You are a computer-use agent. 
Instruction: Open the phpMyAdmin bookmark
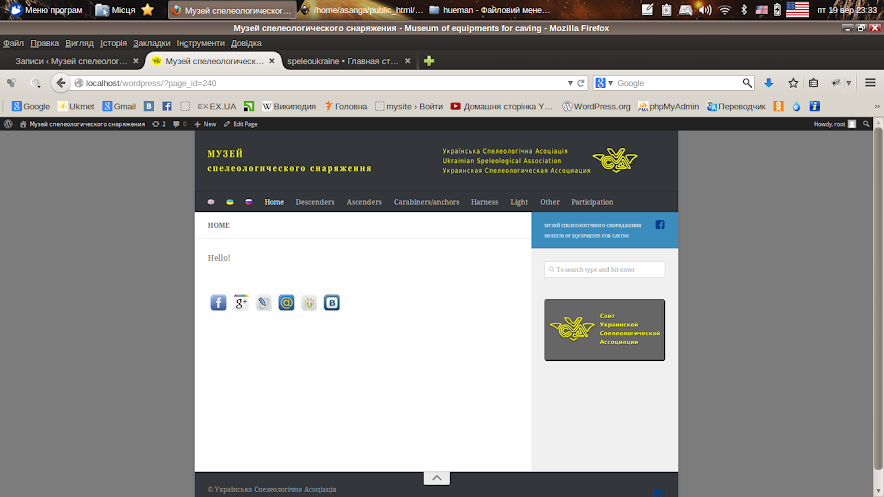tap(669, 106)
